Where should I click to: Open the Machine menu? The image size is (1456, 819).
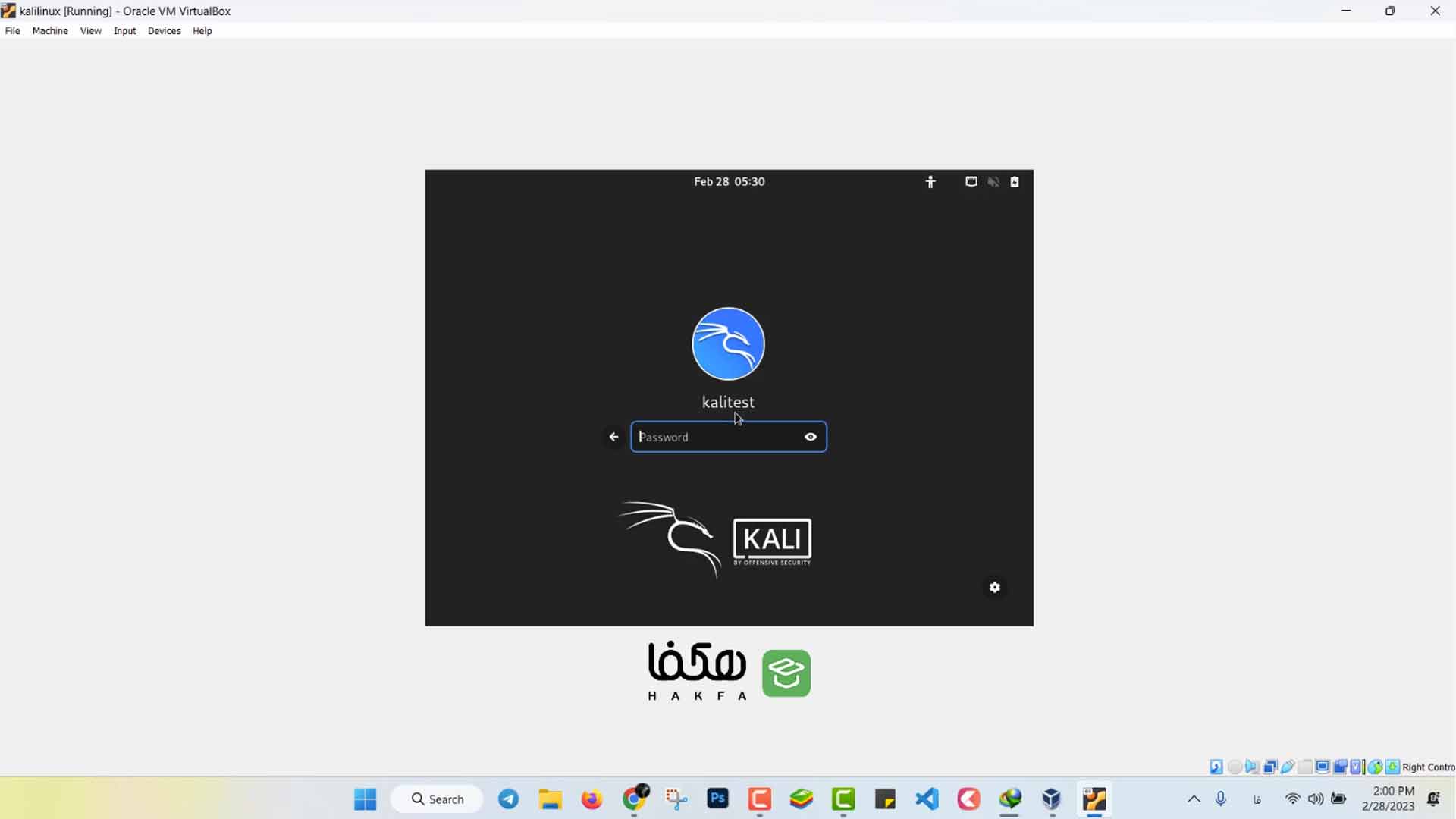click(x=50, y=31)
